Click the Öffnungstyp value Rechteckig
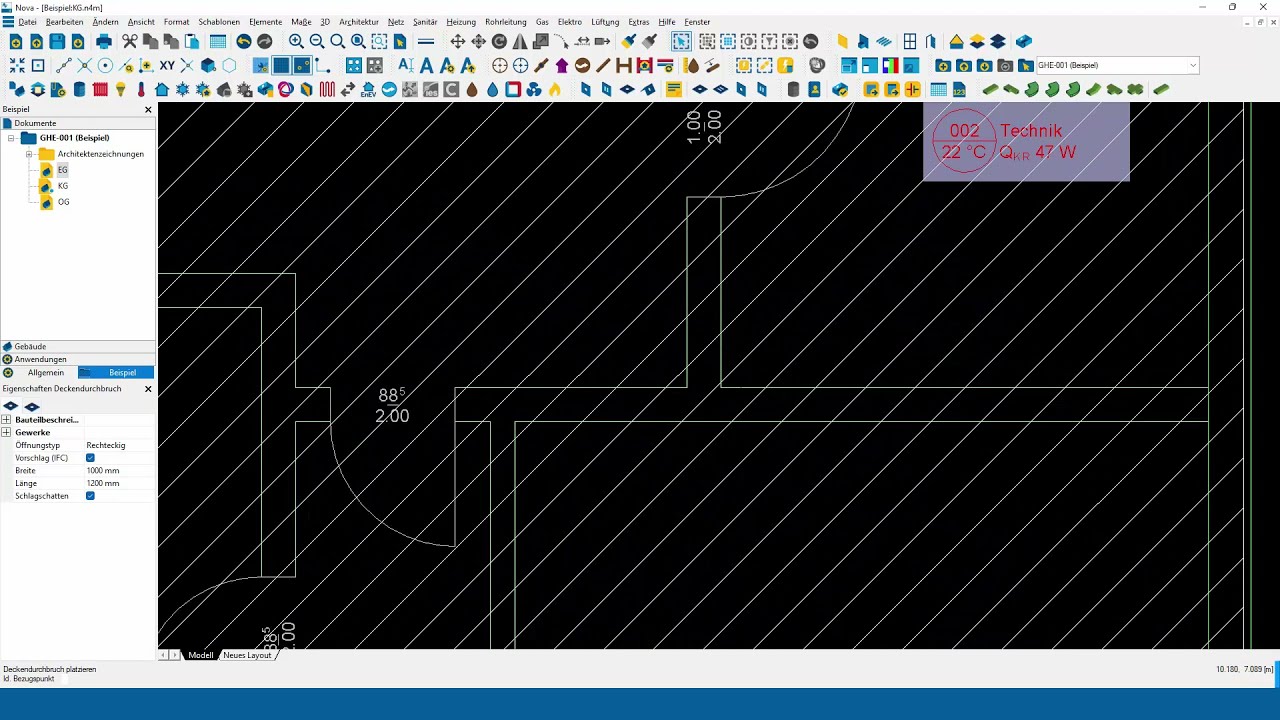Screen dimensions: 1280x720 [119, 445]
